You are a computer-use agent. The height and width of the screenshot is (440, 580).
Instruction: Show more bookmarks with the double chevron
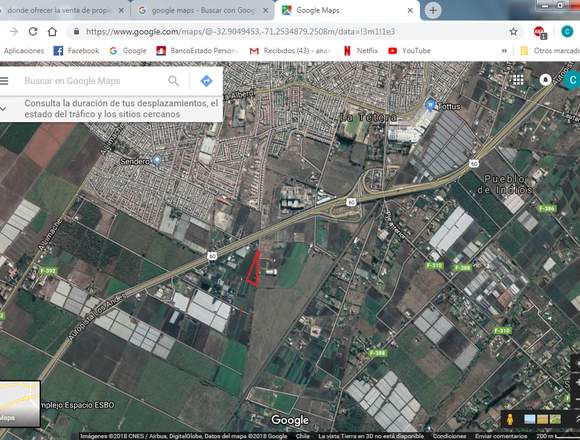[x=504, y=51]
